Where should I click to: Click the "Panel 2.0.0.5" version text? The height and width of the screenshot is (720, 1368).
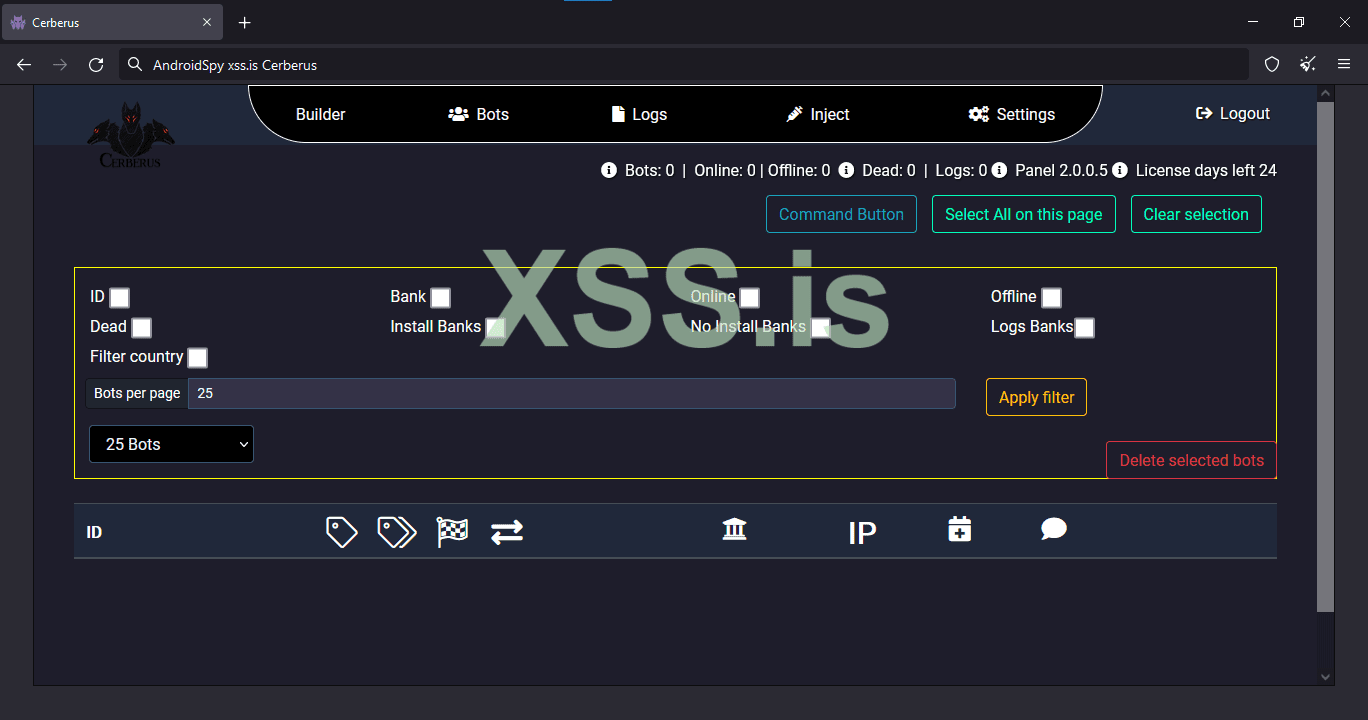(x=1061, y=170)
